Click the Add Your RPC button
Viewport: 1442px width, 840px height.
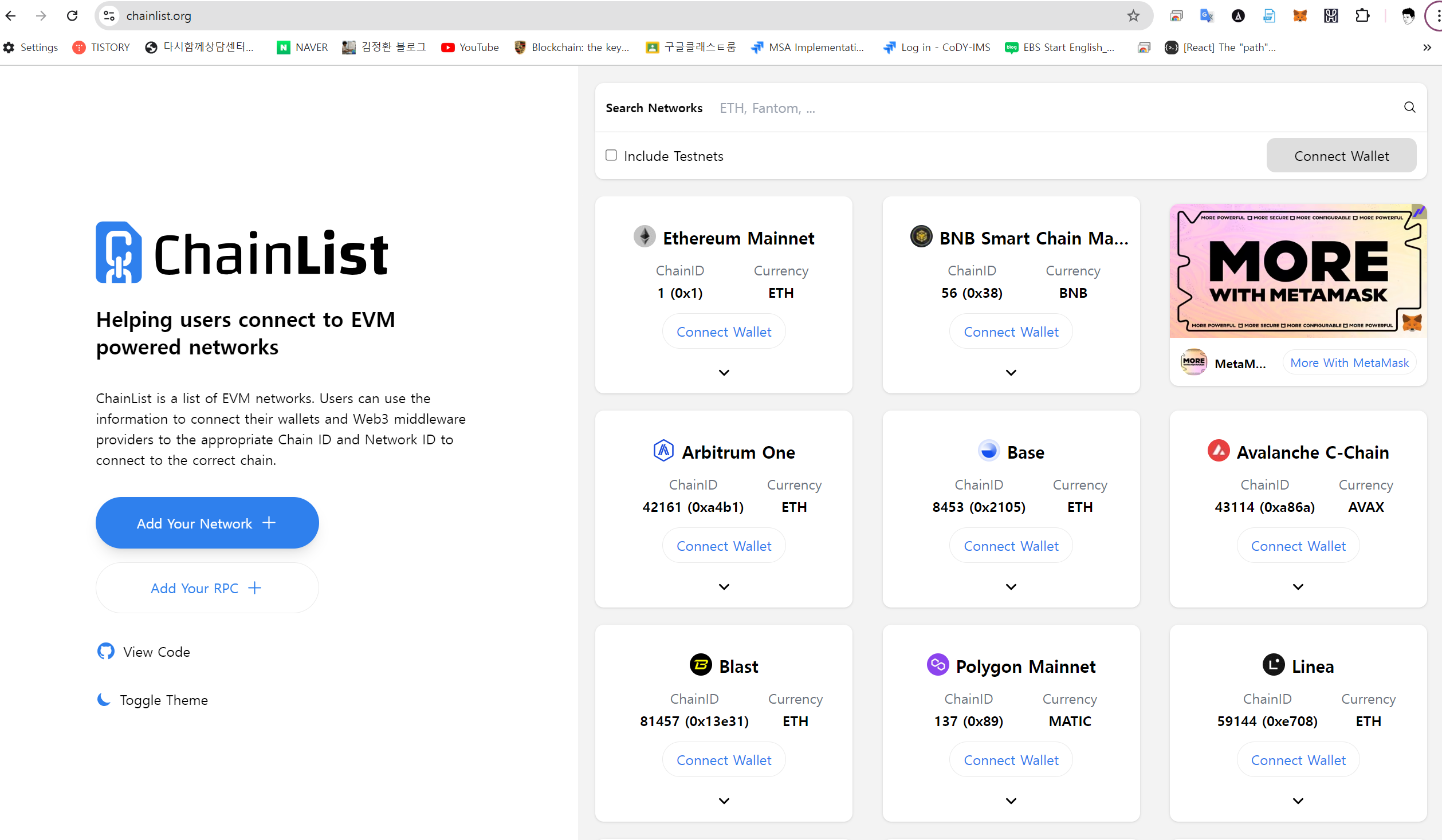coord(207,588)
